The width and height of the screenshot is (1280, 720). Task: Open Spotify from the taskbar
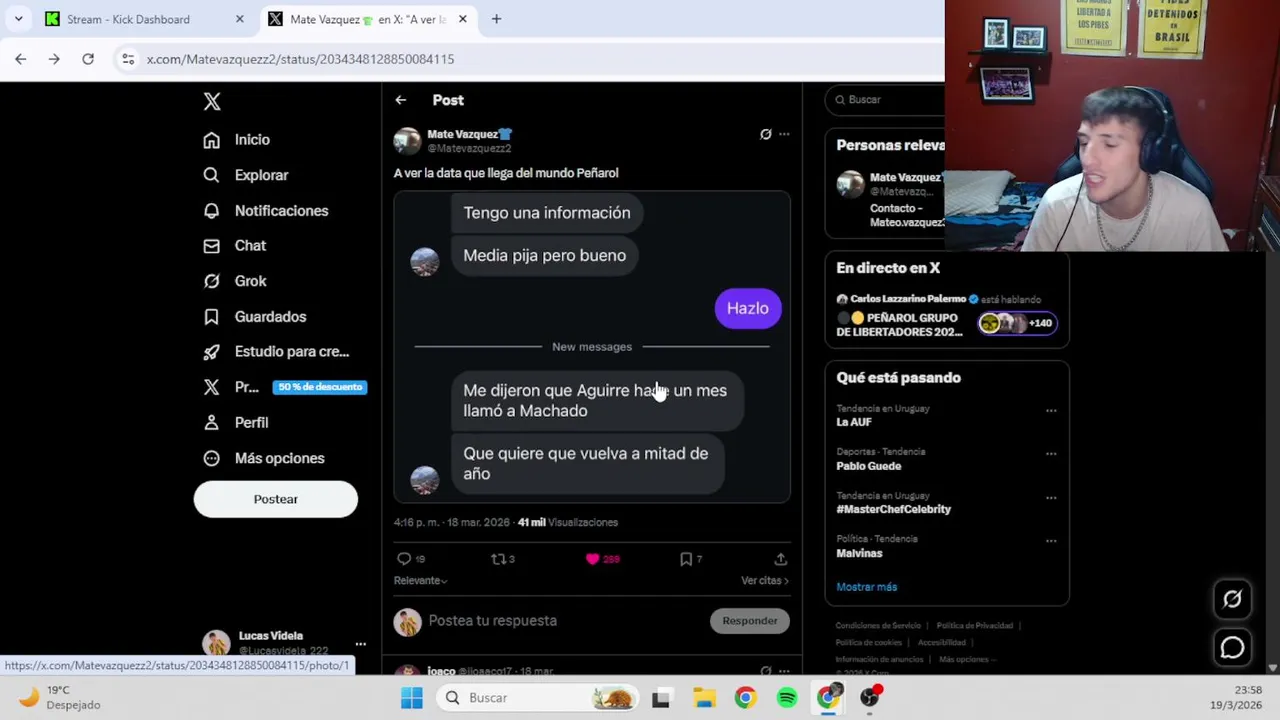click(787, 698)
